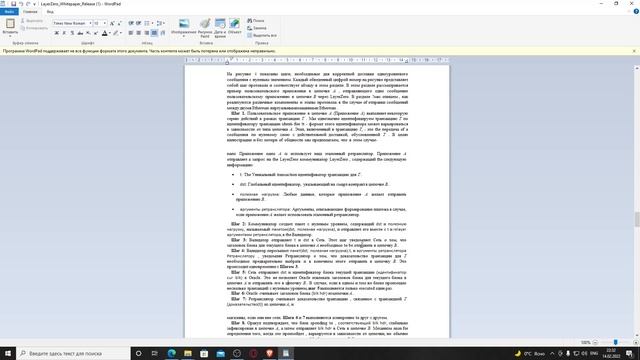Open the notification center icon
640x360 pixels.
pyautogui.click(x=629, y=353)
